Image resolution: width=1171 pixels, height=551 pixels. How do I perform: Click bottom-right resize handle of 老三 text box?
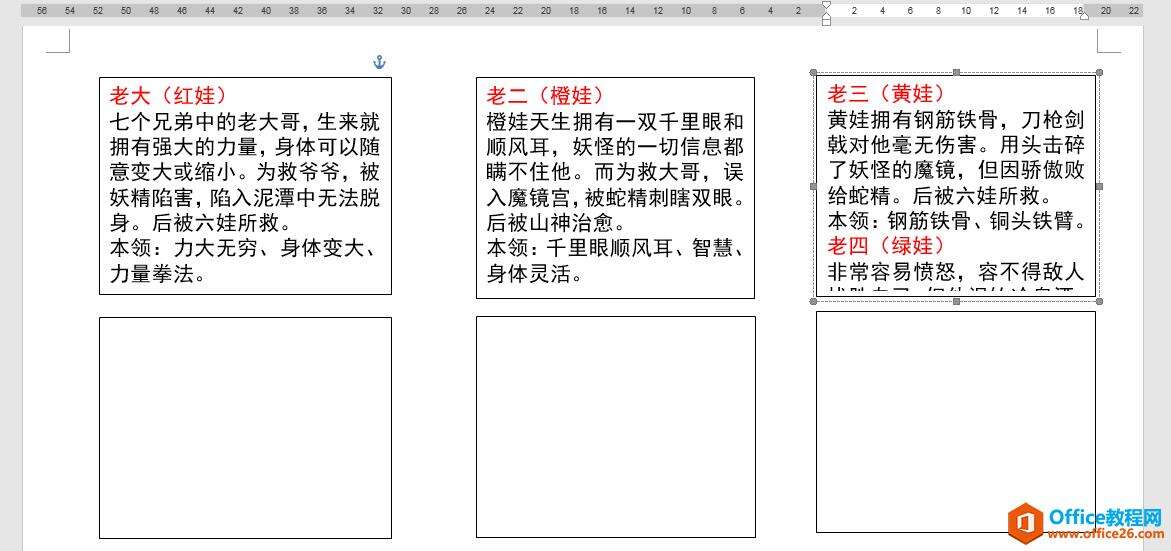(x=1100, y=301)
